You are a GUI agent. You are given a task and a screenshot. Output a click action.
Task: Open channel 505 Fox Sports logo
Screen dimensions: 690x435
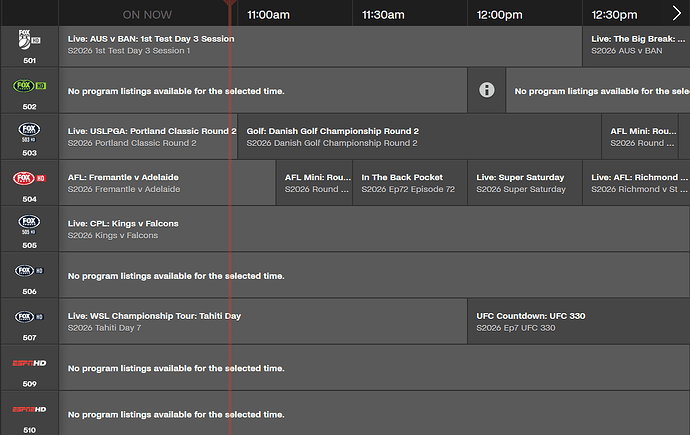tap(29, 224)
